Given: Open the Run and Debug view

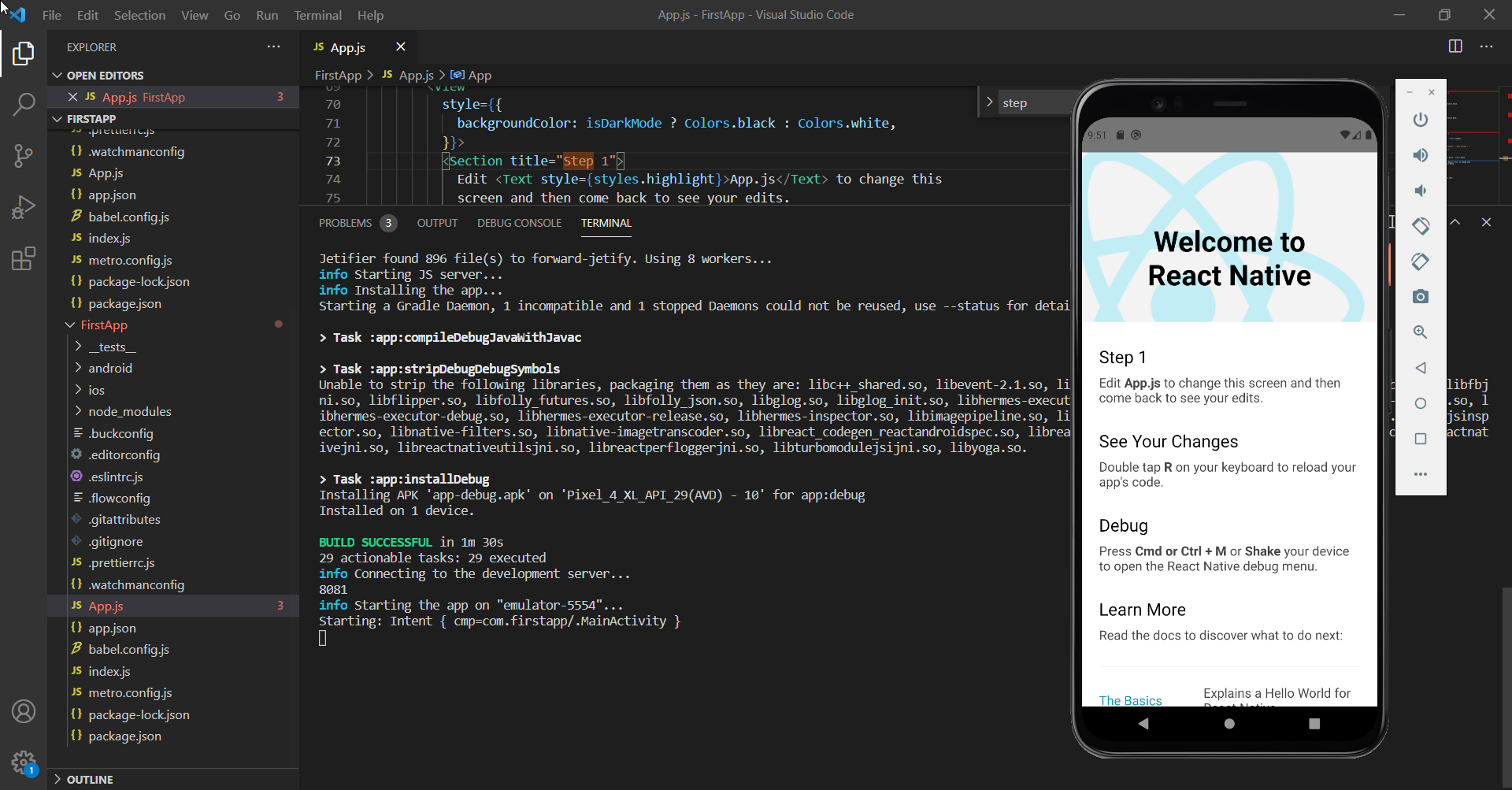Looking at the screenshot, I should (x=24, y=207).
